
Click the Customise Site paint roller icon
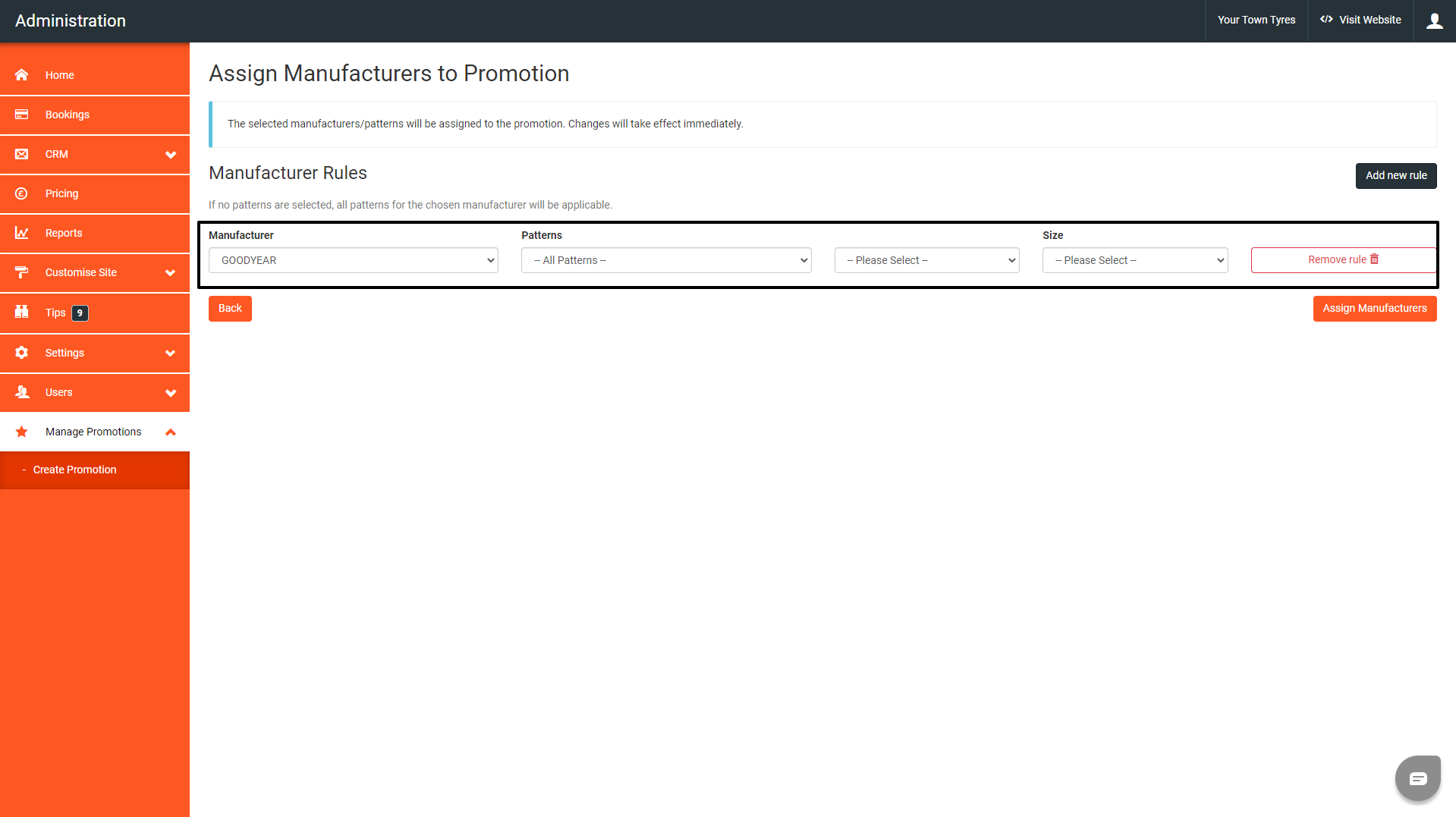point(21,272)
